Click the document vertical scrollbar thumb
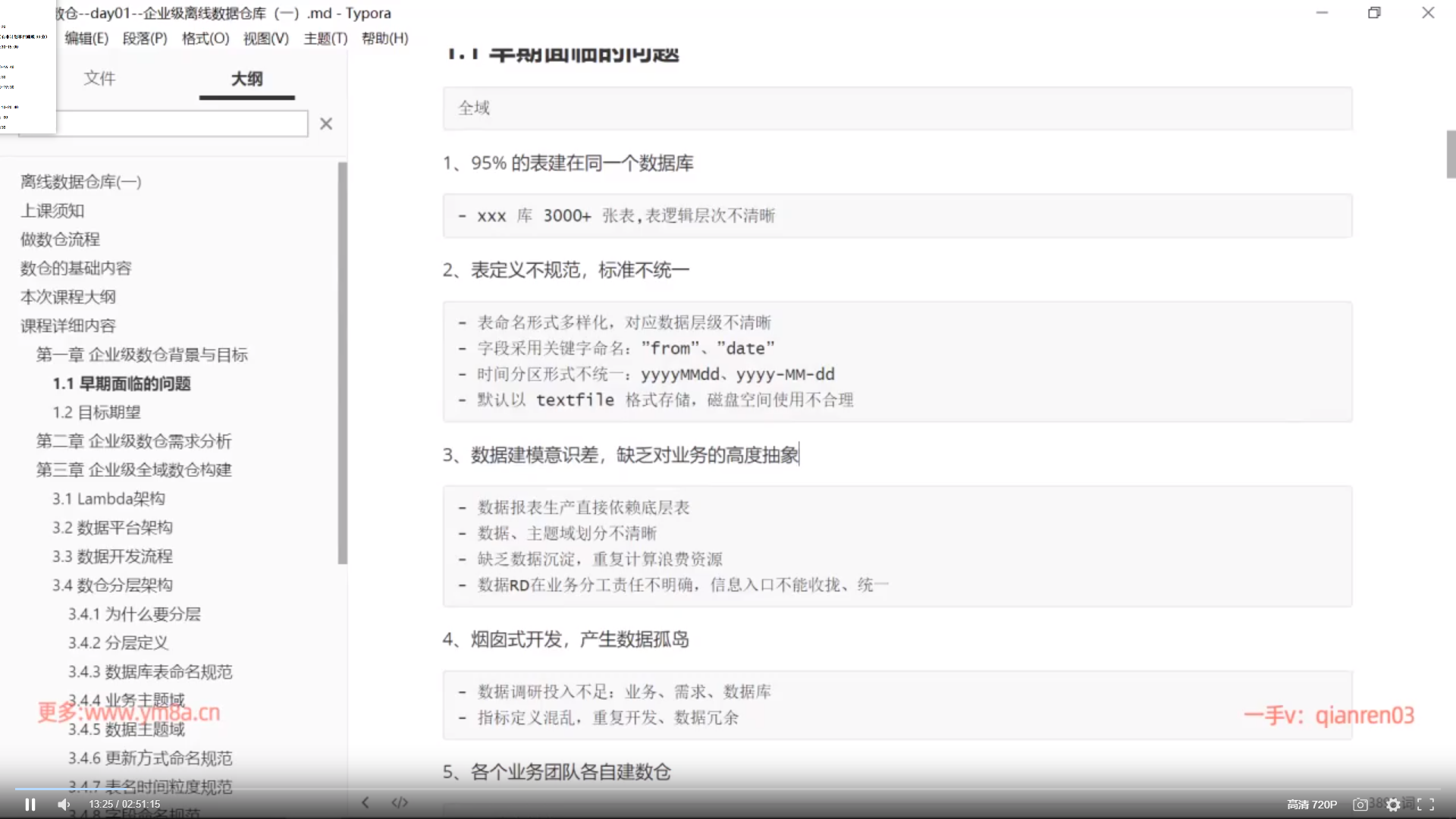This screenshot has width=1456, height=819. click(1451, 154)
